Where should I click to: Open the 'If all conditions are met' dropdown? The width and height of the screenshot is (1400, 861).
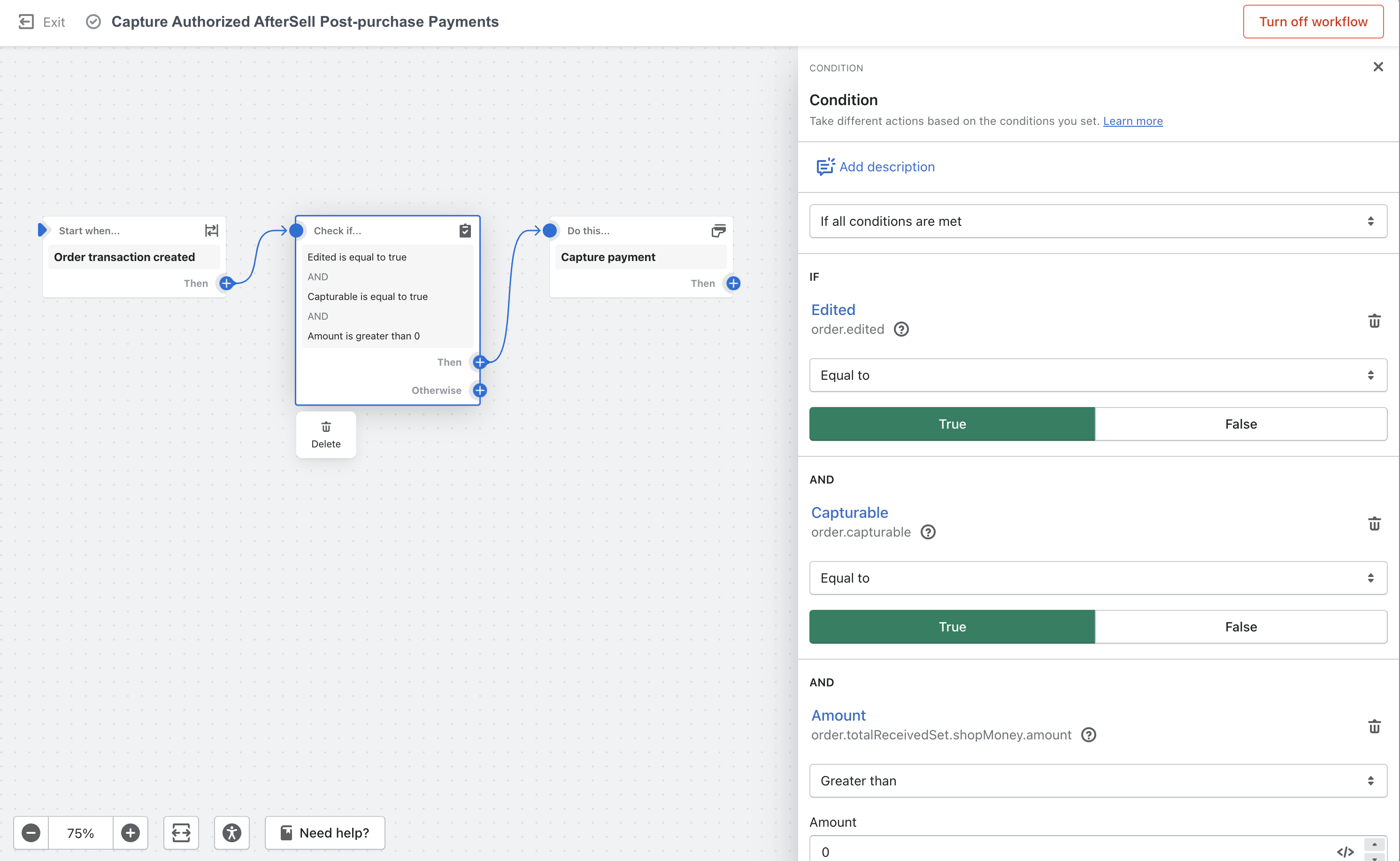[x=1097, y=221]
